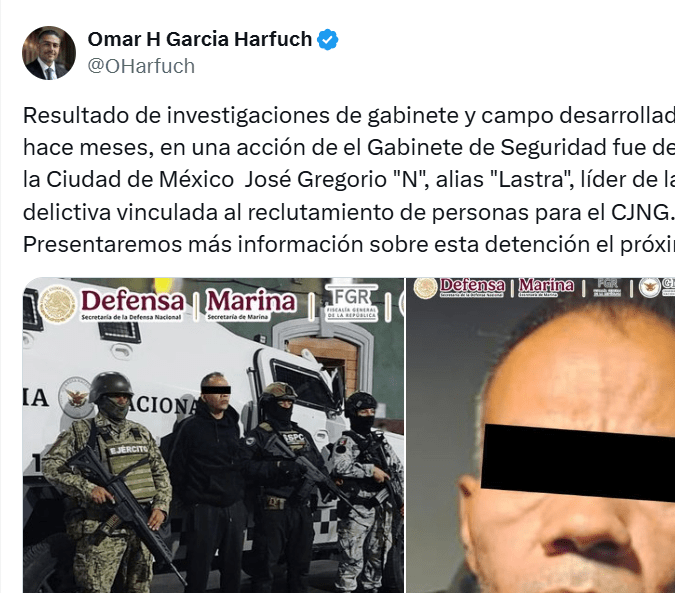Click the first line of the tweet text
This screenshot has width=675, height=593.
349,115
